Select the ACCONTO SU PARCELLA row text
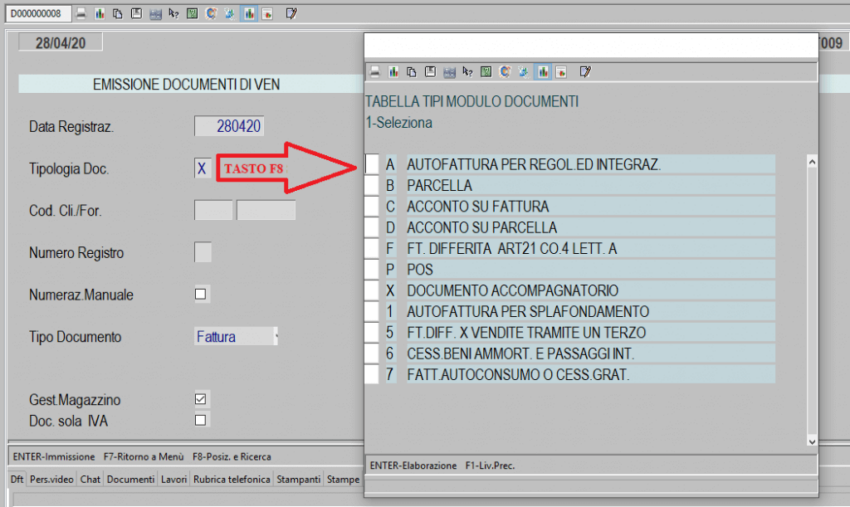The width and height of the screenshot is (850, 507). coord(482,228)
